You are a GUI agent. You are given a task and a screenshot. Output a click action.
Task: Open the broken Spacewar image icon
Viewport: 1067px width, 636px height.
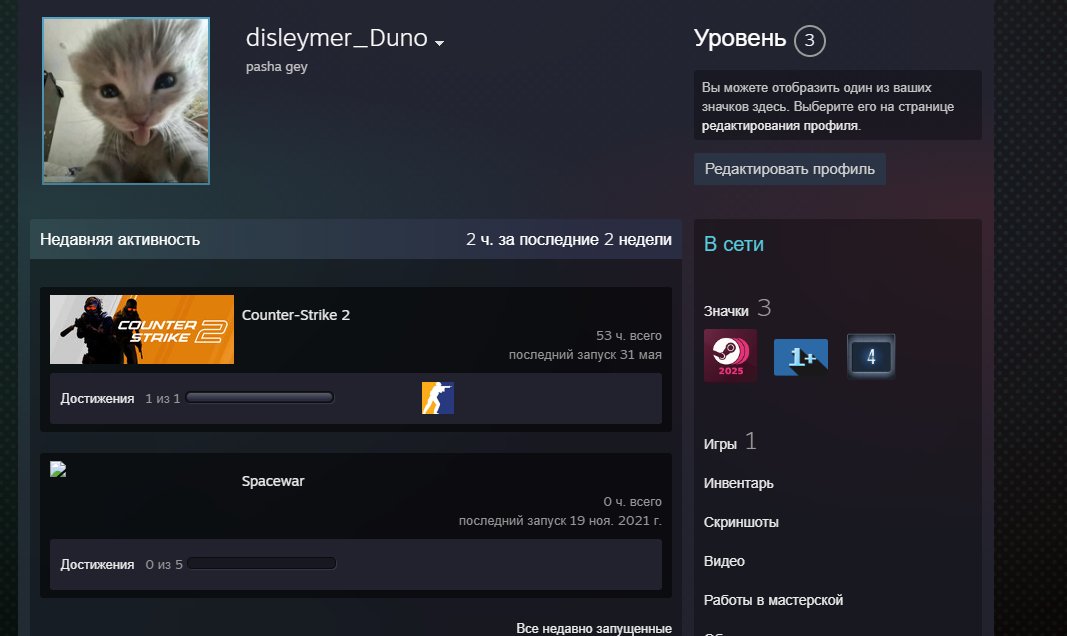[58, 469]
